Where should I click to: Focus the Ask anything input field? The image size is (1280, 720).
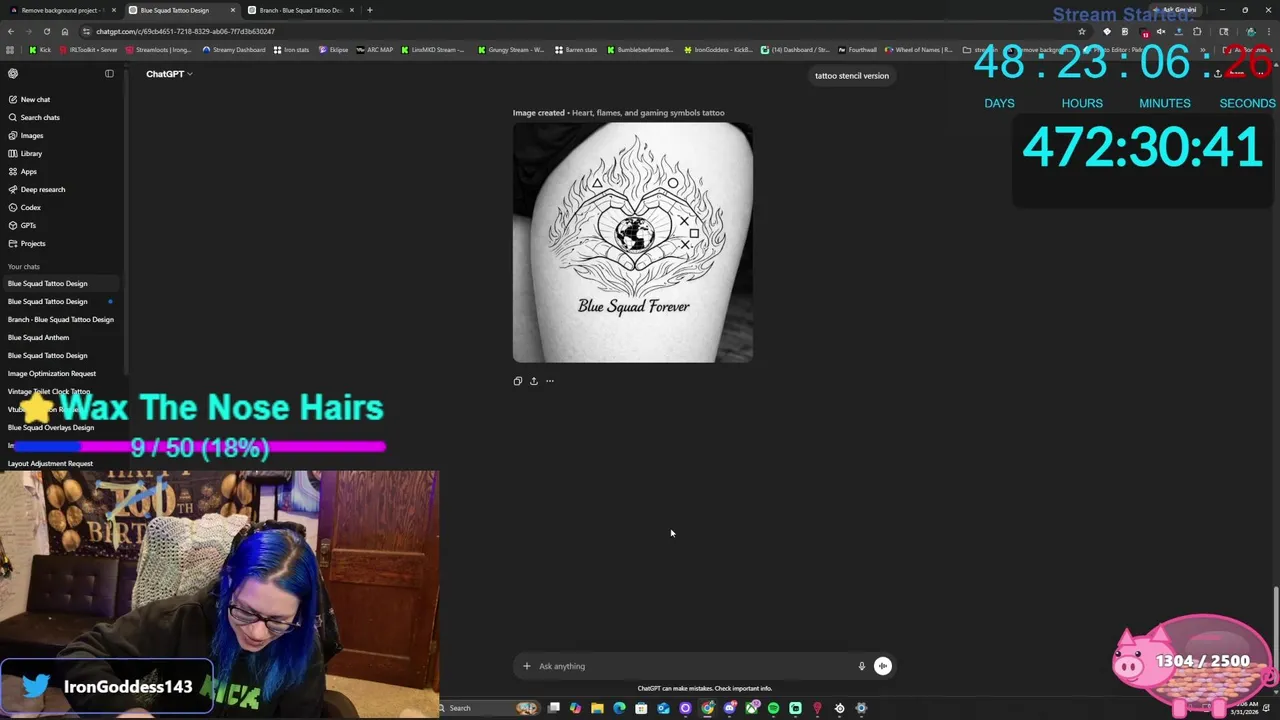pos(694,666)
